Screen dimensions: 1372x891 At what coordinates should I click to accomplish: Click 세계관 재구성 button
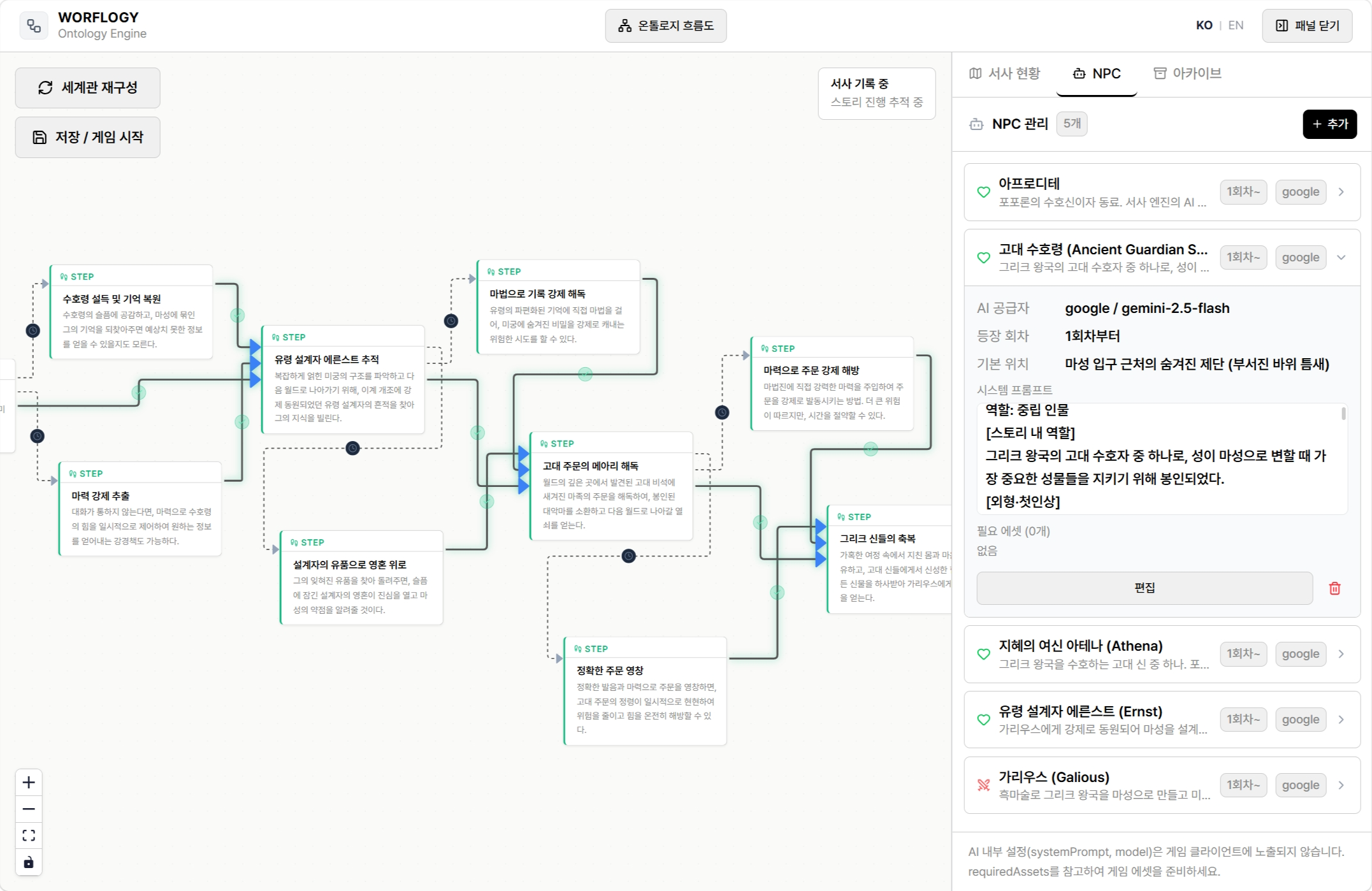(88, 88)
